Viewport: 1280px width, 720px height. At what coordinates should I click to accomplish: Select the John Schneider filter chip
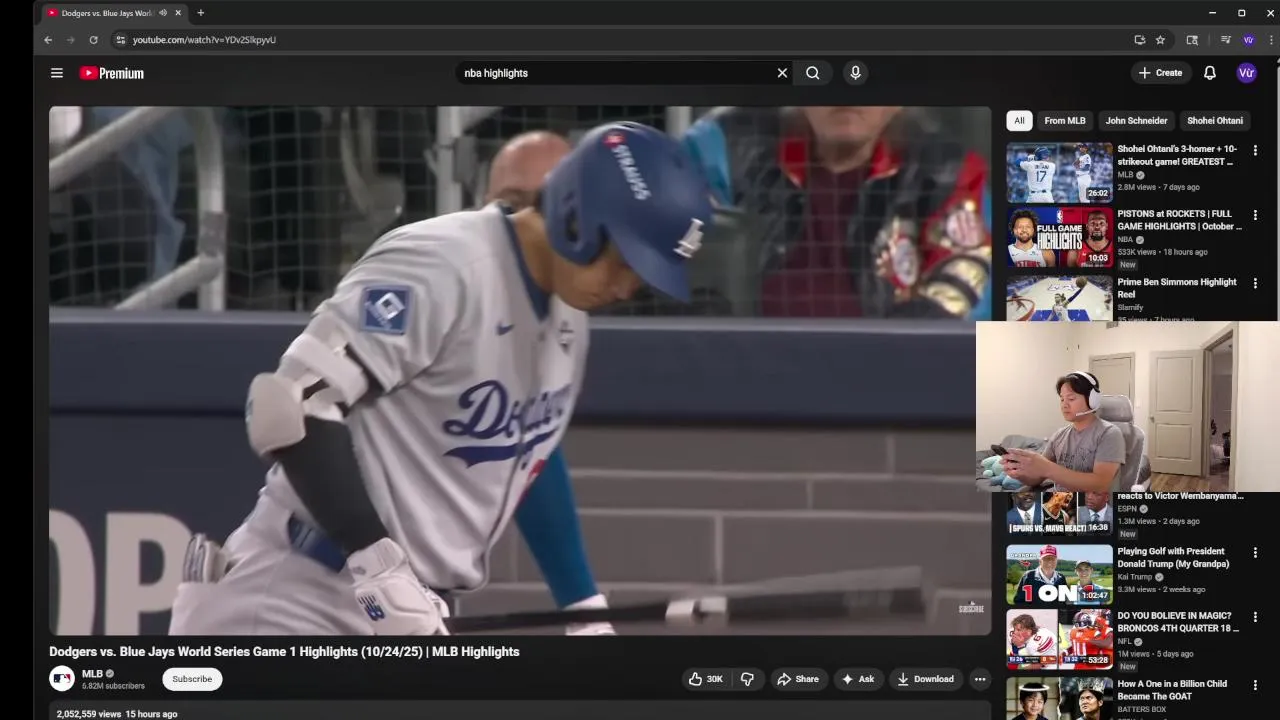pyautogui.click(x=1136, y=121)
